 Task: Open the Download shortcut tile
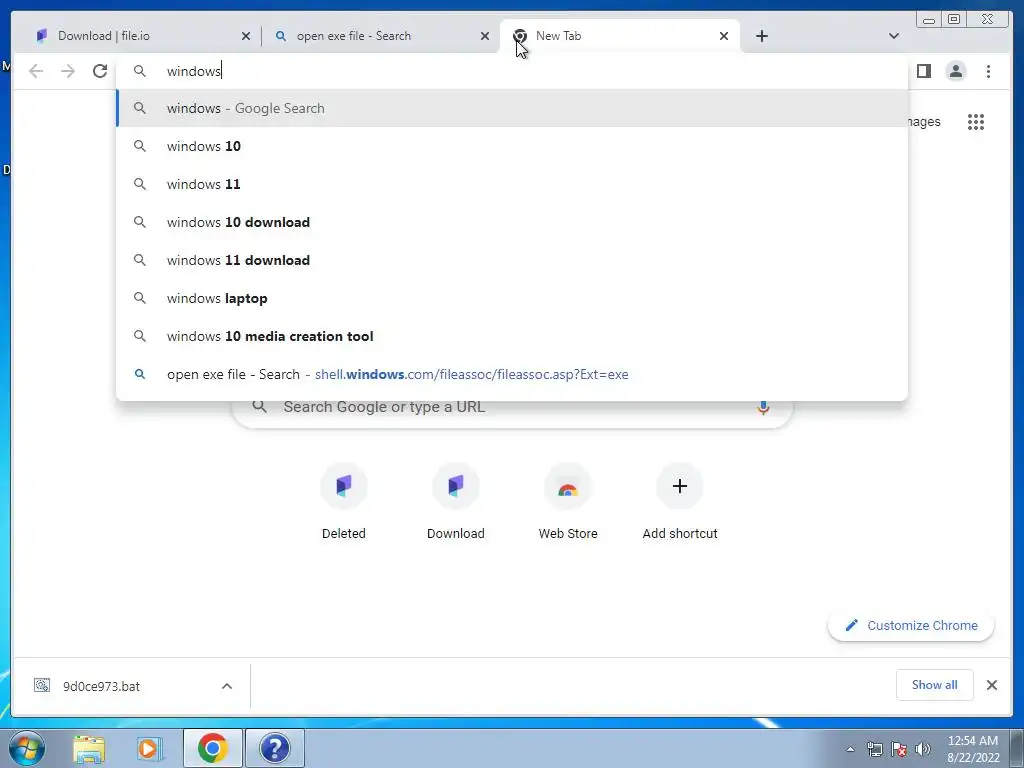pos(456,502)
